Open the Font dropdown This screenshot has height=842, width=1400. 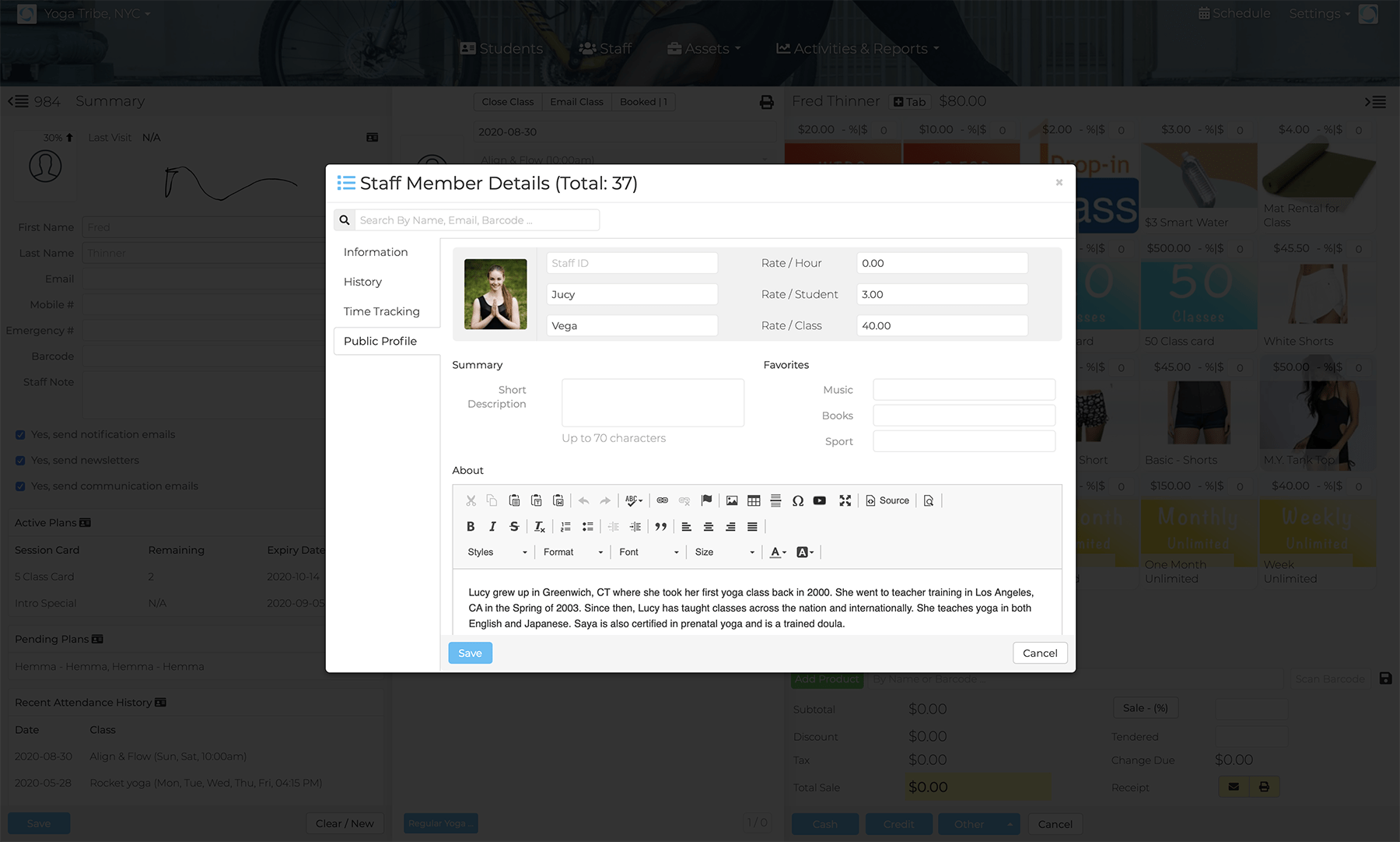(x=649, y=553)
